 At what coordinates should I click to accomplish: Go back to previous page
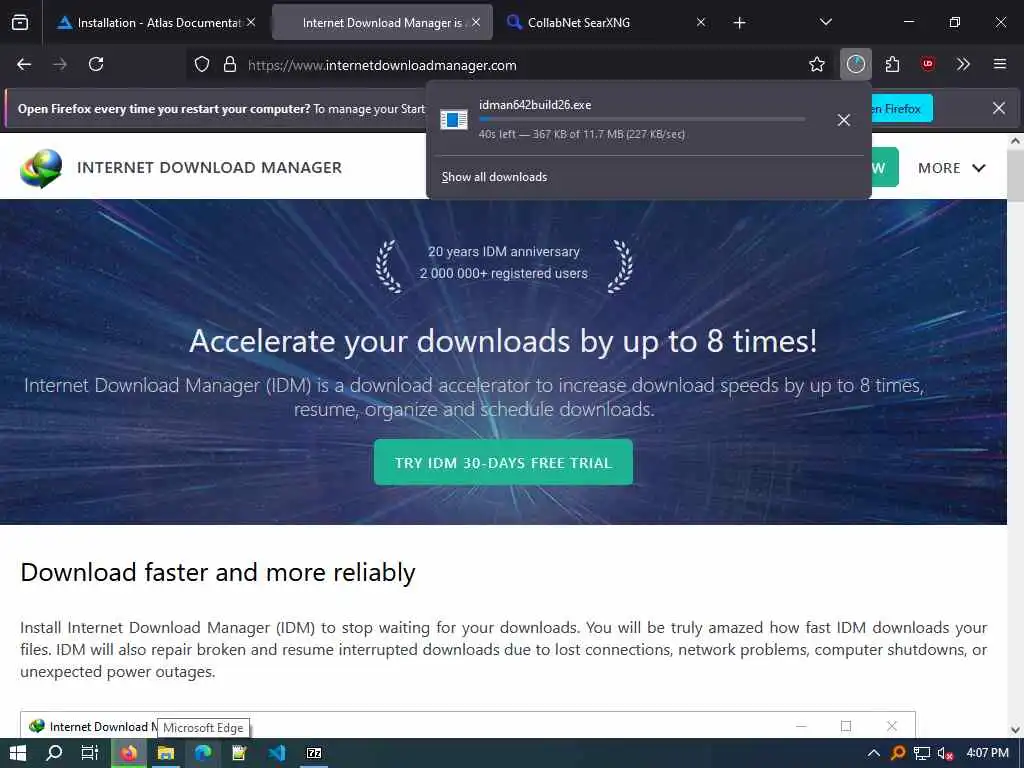24,64
